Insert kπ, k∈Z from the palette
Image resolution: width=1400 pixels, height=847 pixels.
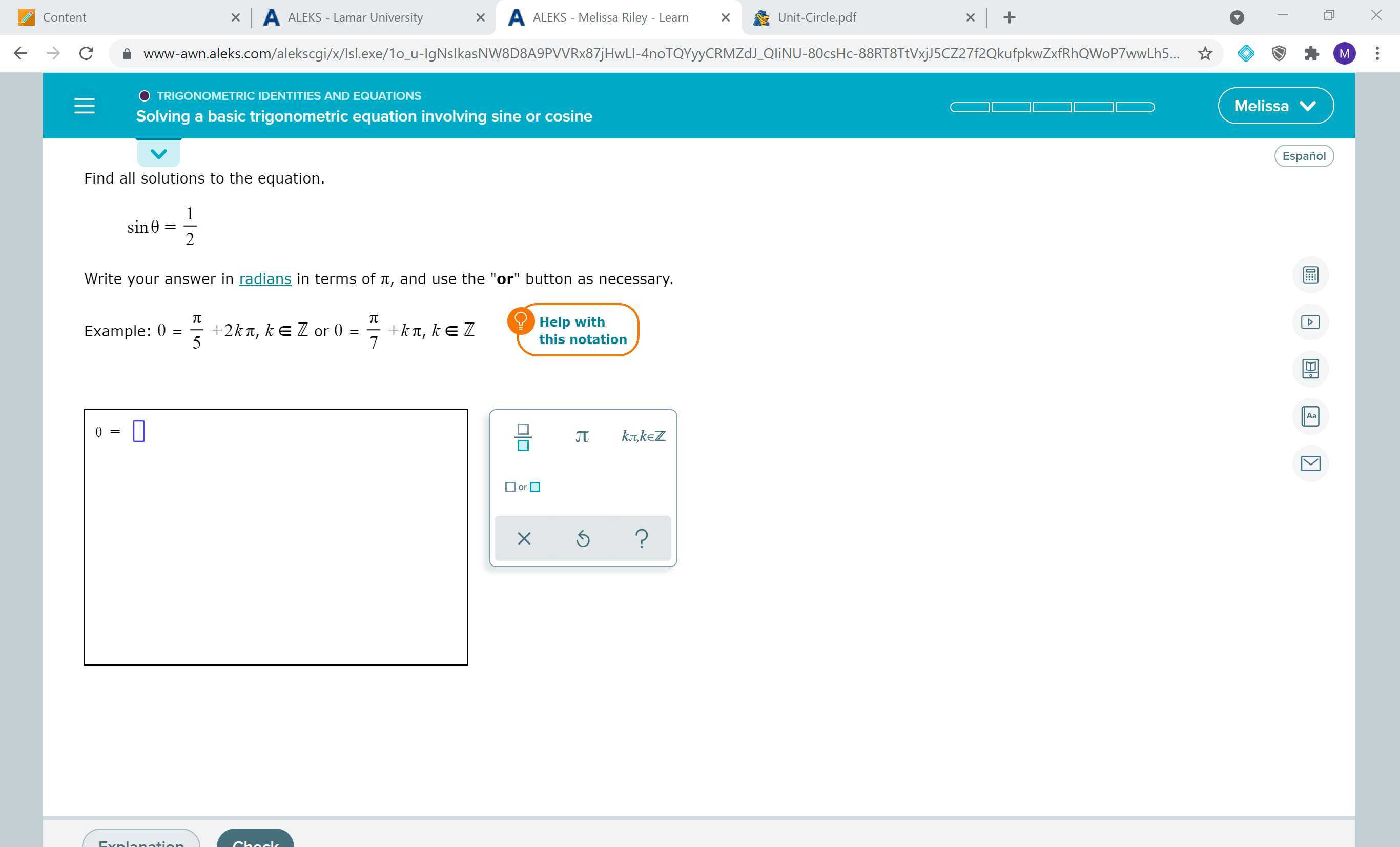coord(643,437)
